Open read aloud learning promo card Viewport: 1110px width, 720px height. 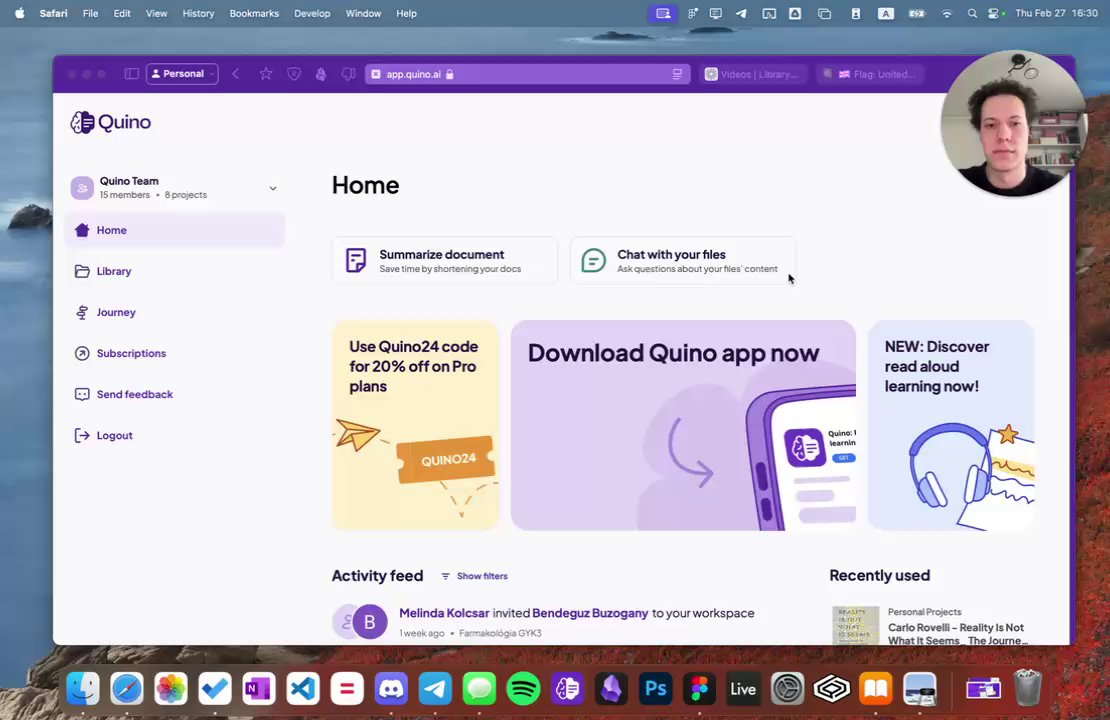click(951, 425)
